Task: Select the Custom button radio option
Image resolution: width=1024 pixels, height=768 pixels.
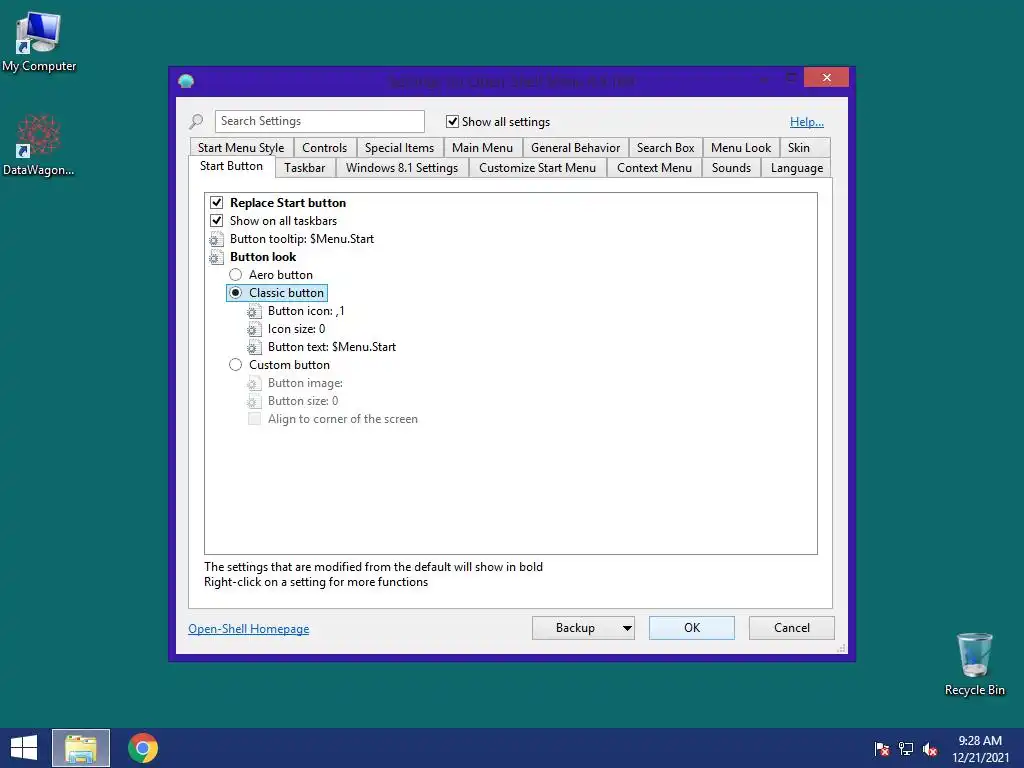Action: tap(235, 365)
